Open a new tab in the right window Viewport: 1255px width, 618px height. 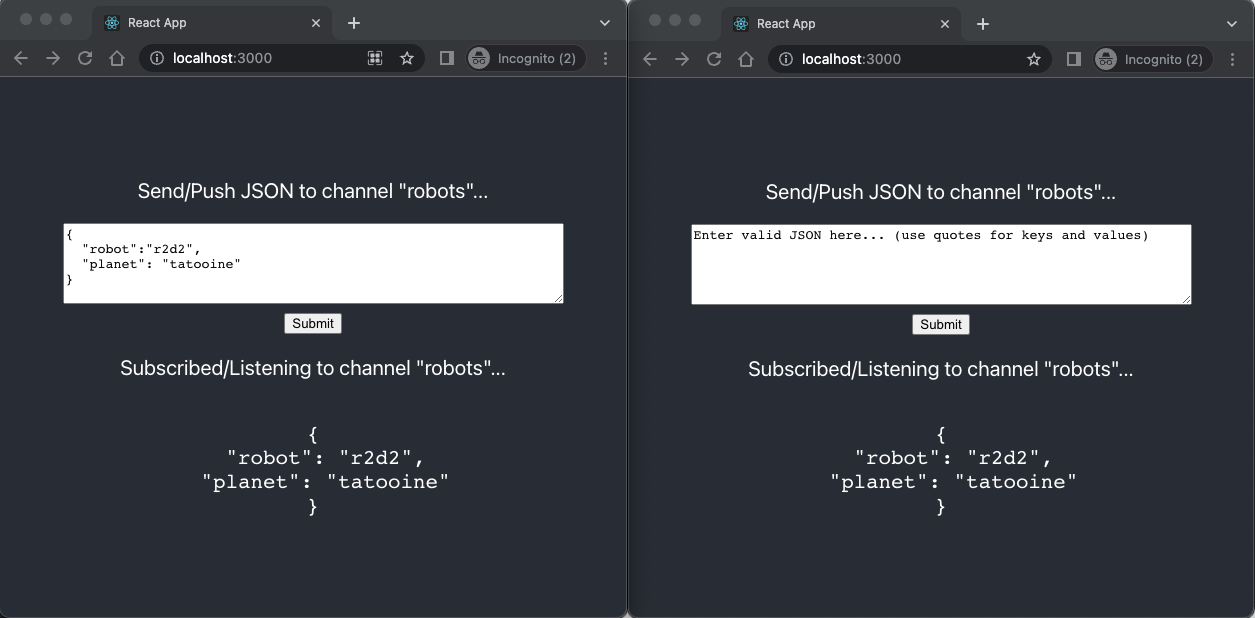point(982,22)
